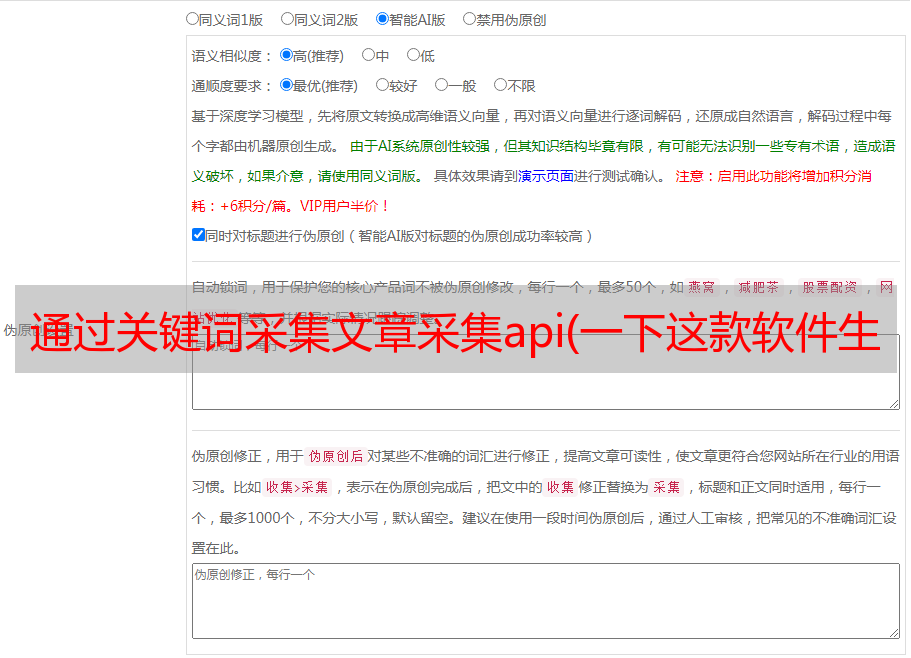The width and height of the screenshot is (911, 658).
Task: Select the 同义词2版 radio option
Action: click(287, 18)
